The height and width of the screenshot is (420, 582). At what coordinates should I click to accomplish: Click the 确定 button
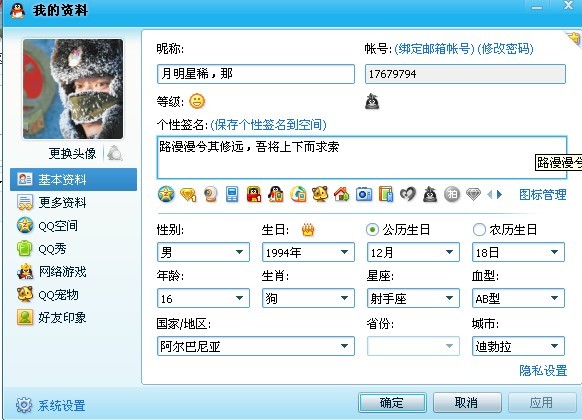tap(392, 403)
